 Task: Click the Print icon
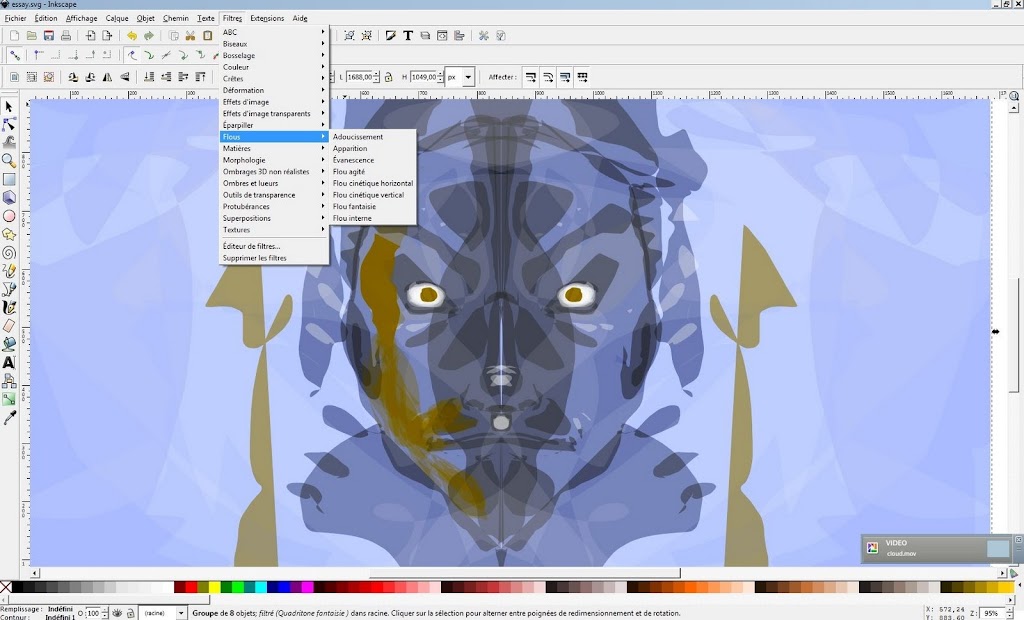tap(66, 35)
